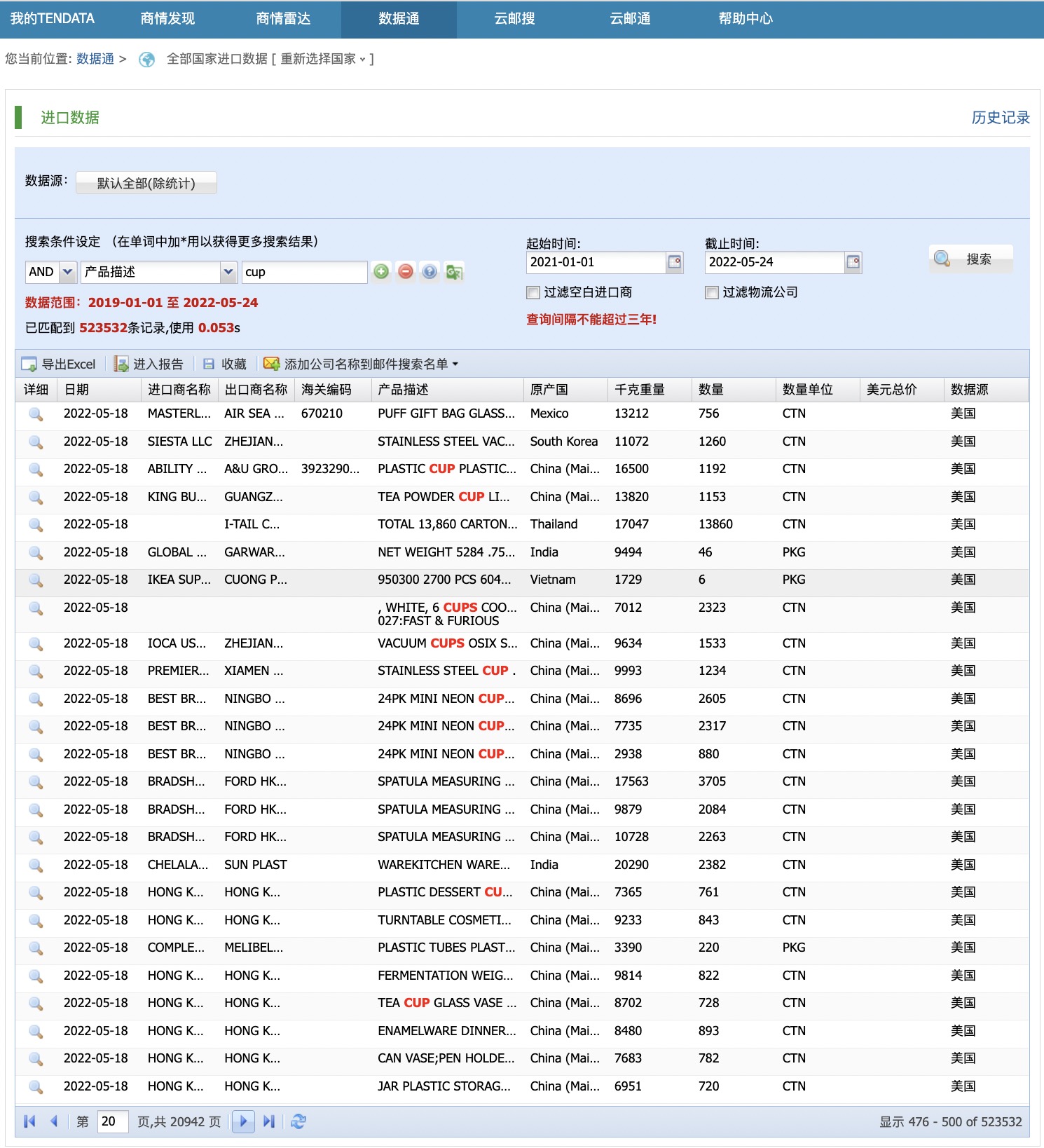The image size is (1044, 1148).
Task: Toggle filter logistics companies checkbox
Action: [x=712, y=292]
